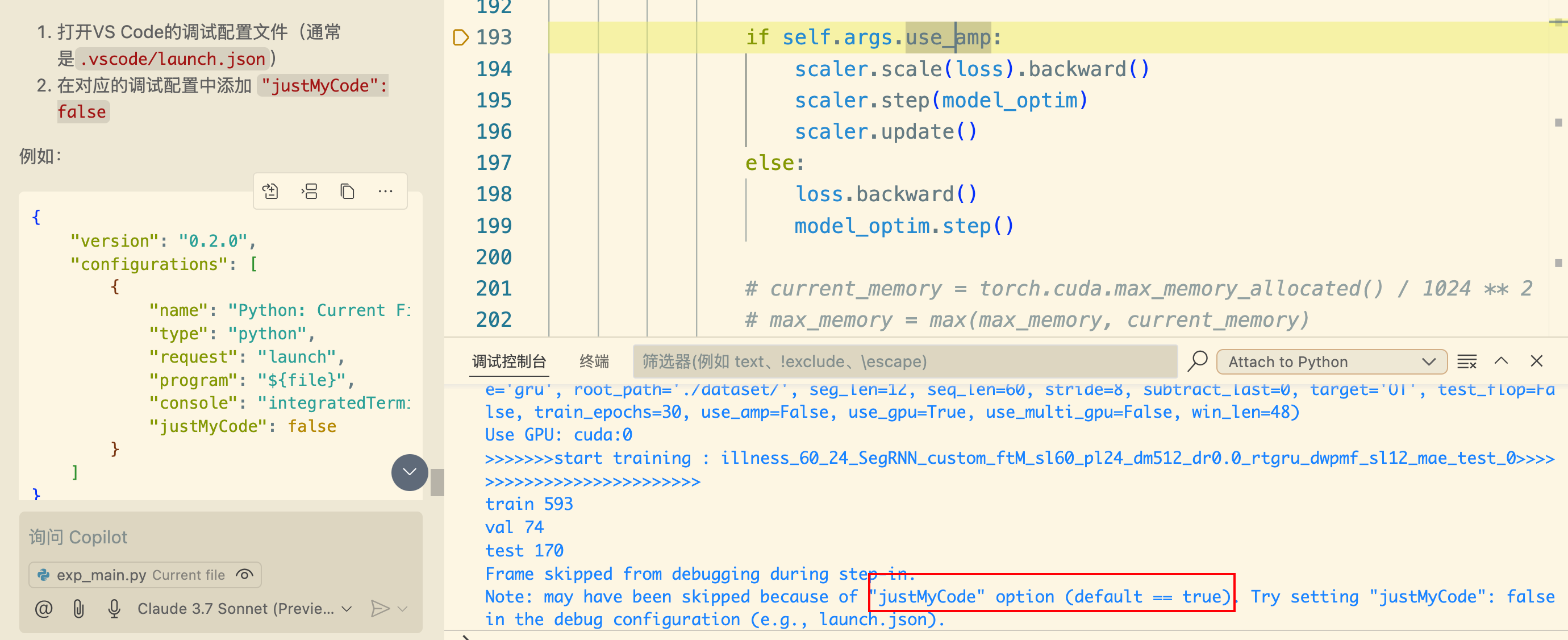Click the chat panel vertical scrollbar thumb
This screenshot has height=640, width=1568.
436,483
